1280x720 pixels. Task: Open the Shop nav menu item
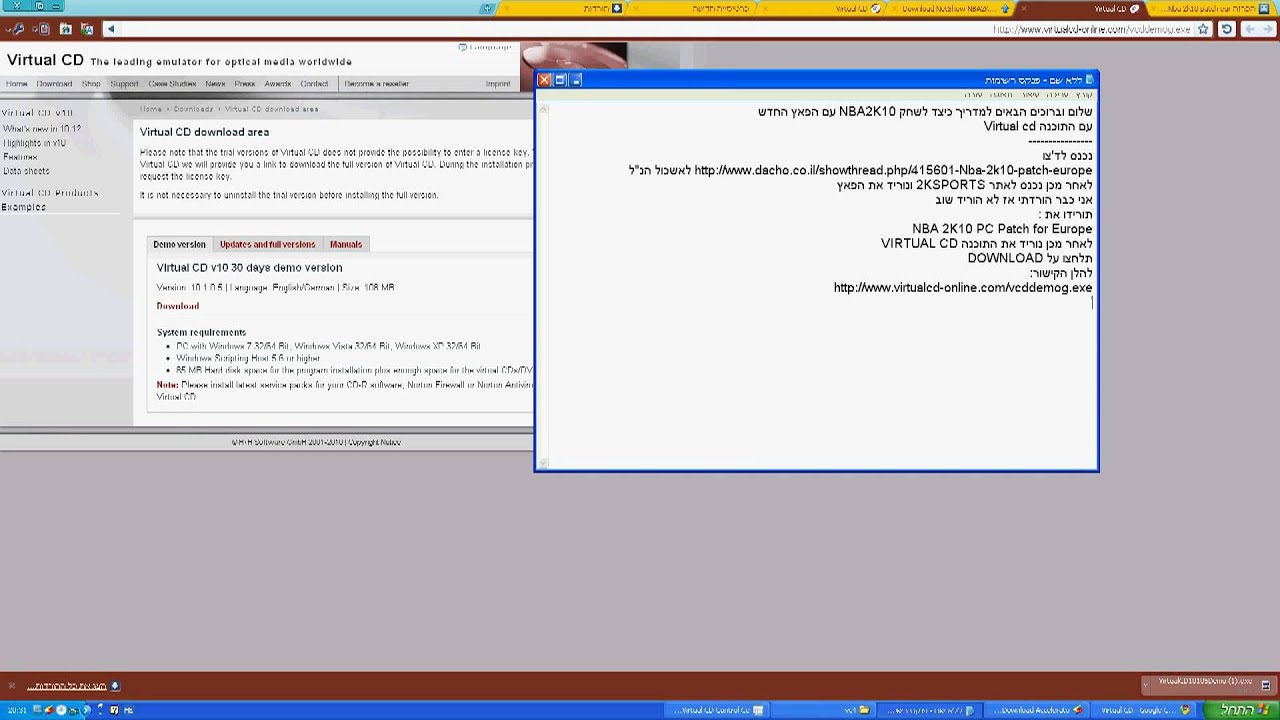click(x=91, y=84)
